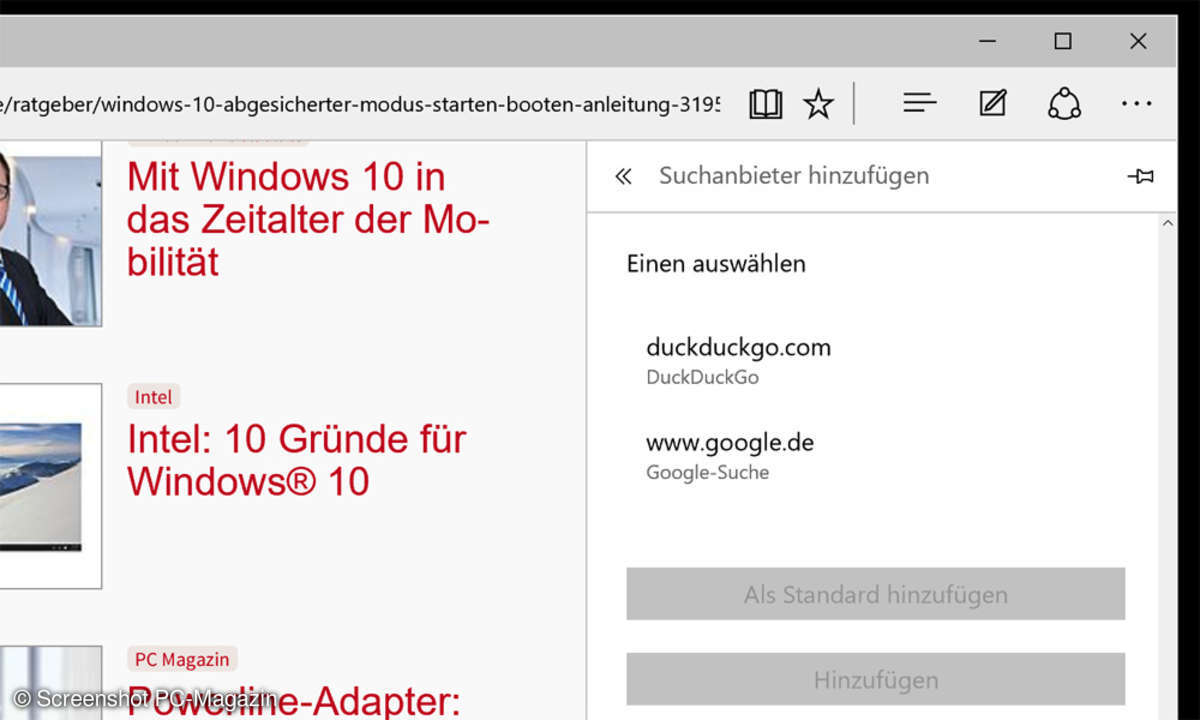The height and width of the screenshot is (720, 1200).
Task: Close the Edge browser window
Action: coord(1138,41)
